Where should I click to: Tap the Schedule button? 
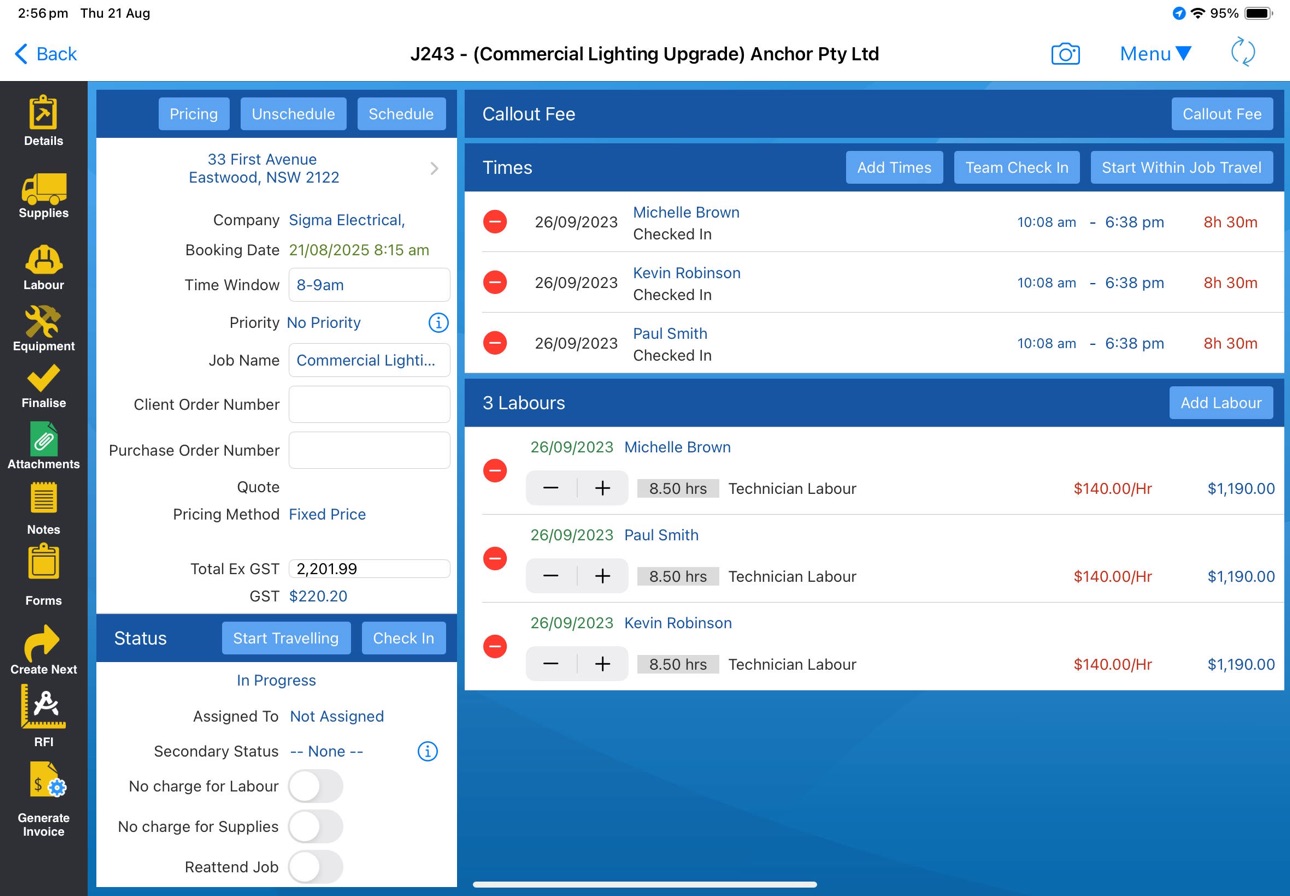(x=401, y=114)
